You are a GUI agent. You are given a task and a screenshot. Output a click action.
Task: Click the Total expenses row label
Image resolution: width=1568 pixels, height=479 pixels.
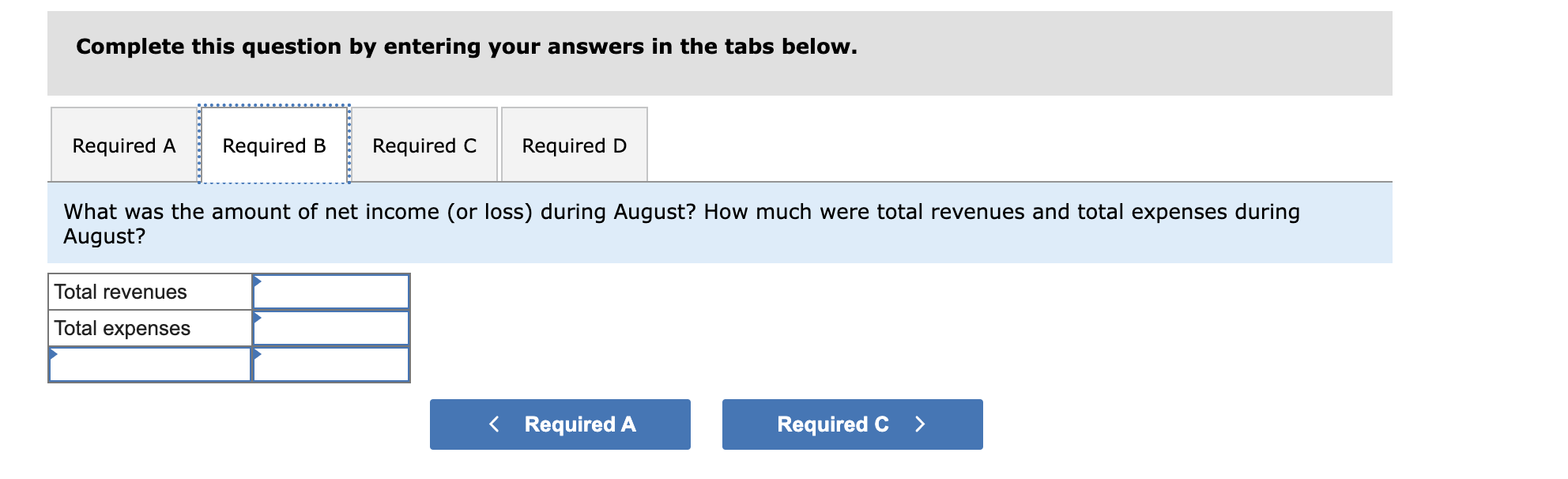pos(120,327)
